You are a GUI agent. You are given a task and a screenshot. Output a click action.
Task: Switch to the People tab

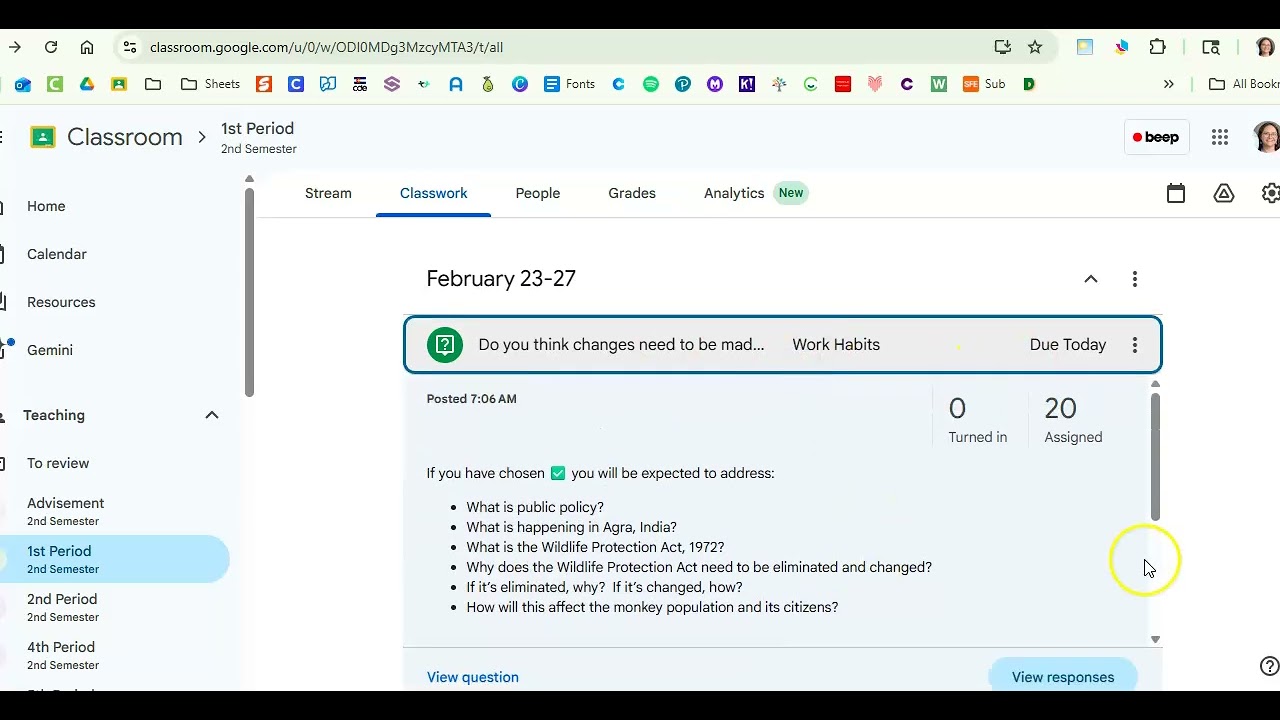point(537,193)
